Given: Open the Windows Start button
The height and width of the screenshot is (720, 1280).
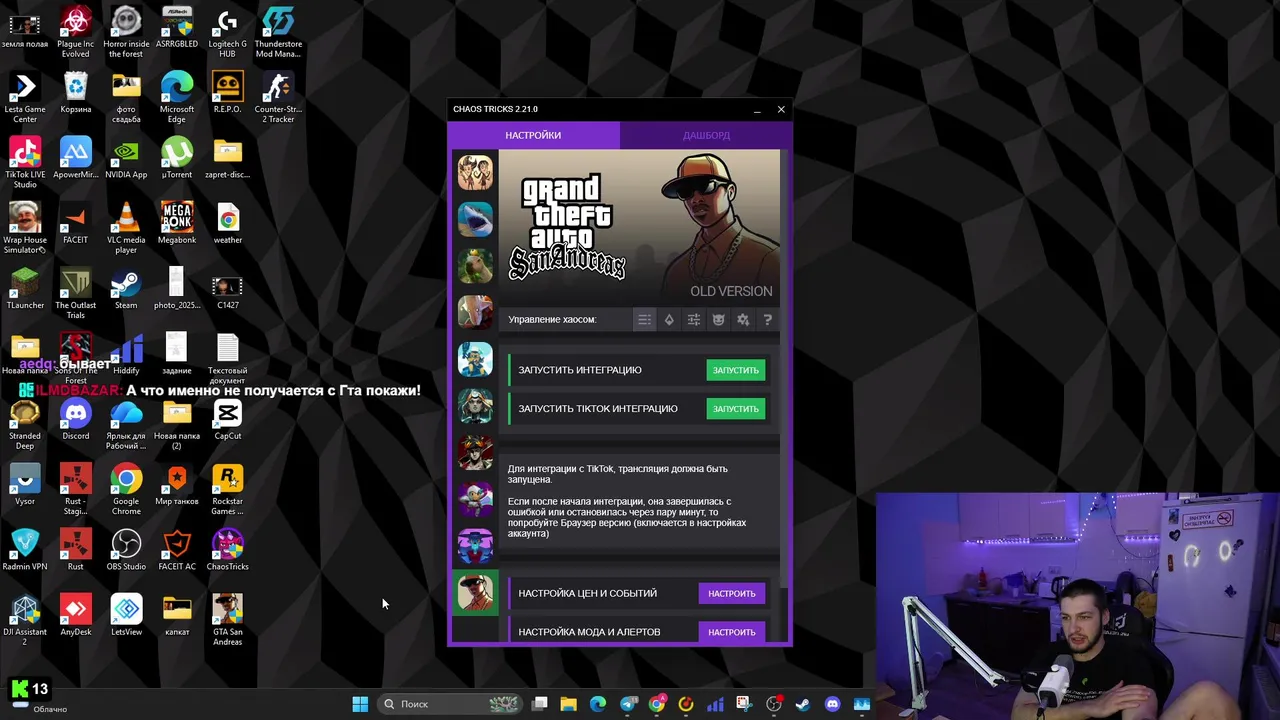Looking at the screenshot, I should coord(360,704).
